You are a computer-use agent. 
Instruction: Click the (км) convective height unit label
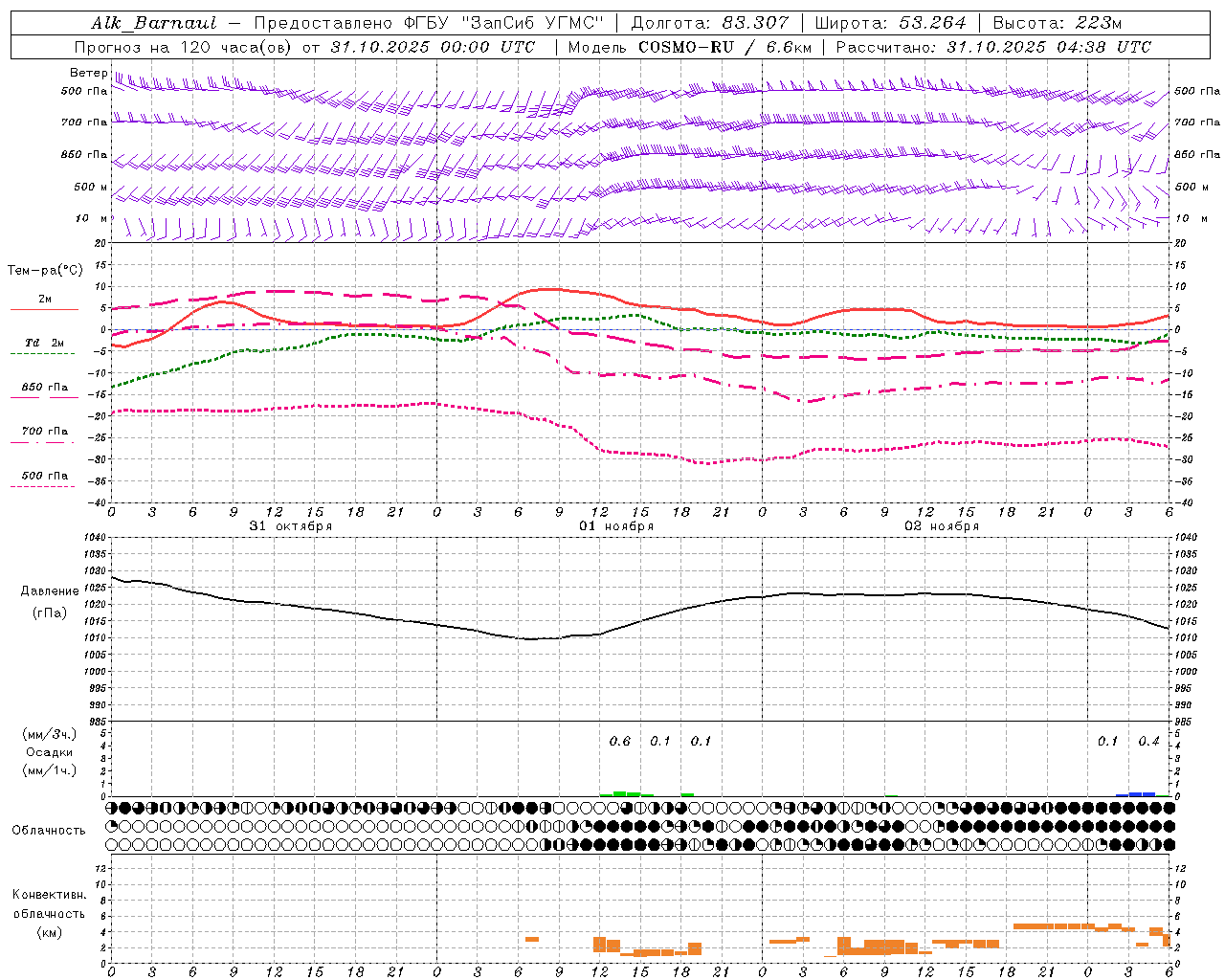50,932
